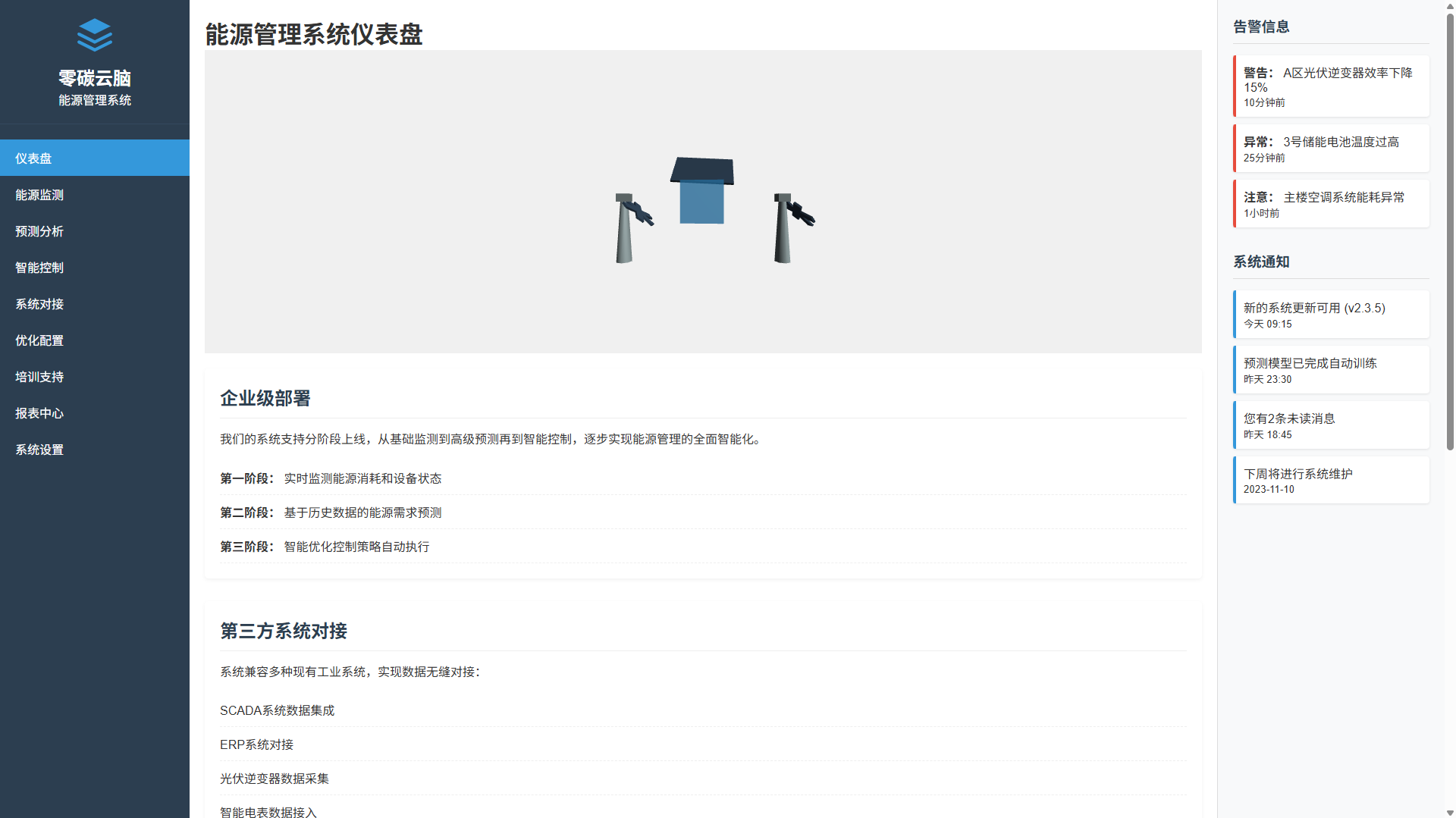Select 仪表盘 in the sidebar

tap(95, 158)
